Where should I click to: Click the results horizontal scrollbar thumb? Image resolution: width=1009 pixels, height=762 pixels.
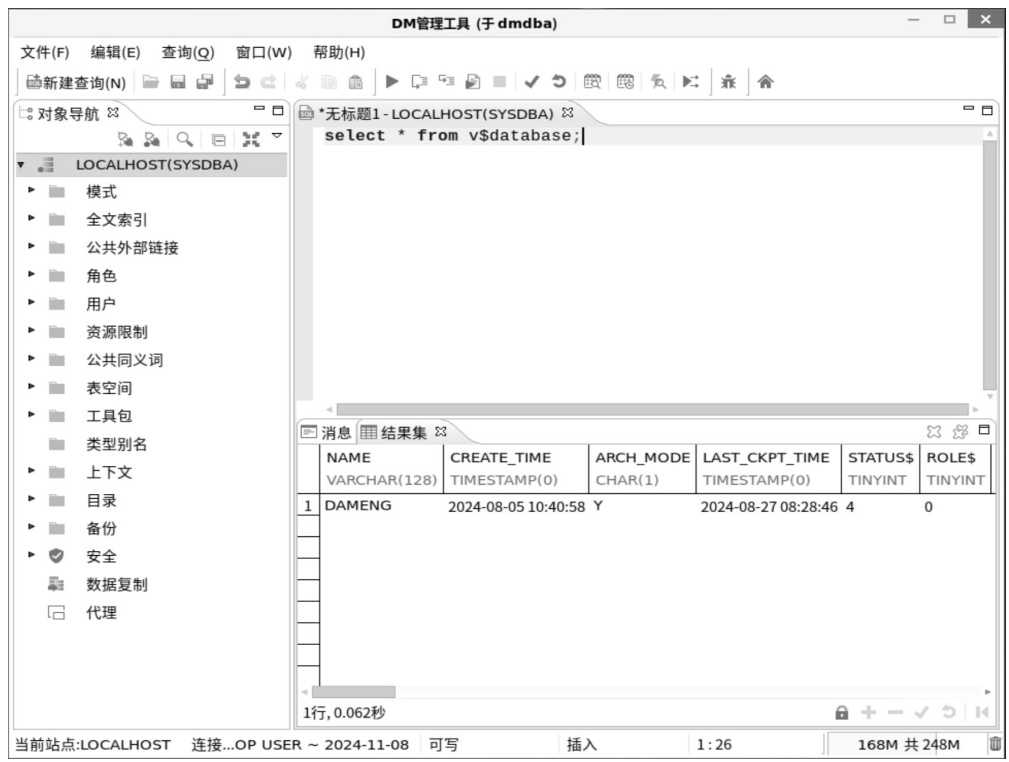coord(353,692)
